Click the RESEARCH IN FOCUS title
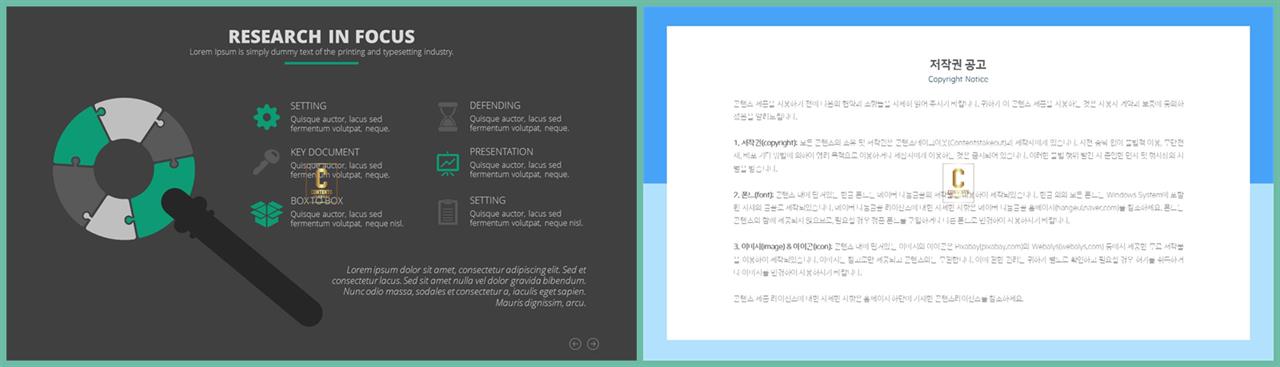Screen dimensions: 1280x367 pyautogui.click(x=321, y=36)
